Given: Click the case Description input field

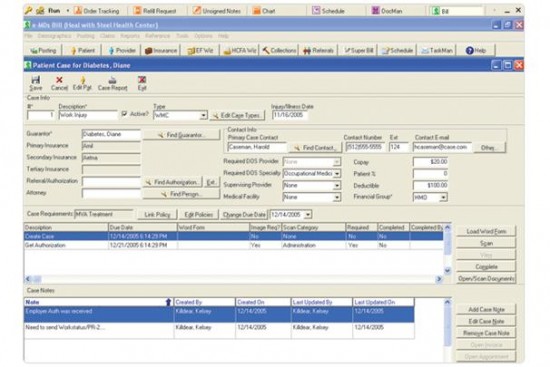Looking at the screenshot, I should pos(88,115).
